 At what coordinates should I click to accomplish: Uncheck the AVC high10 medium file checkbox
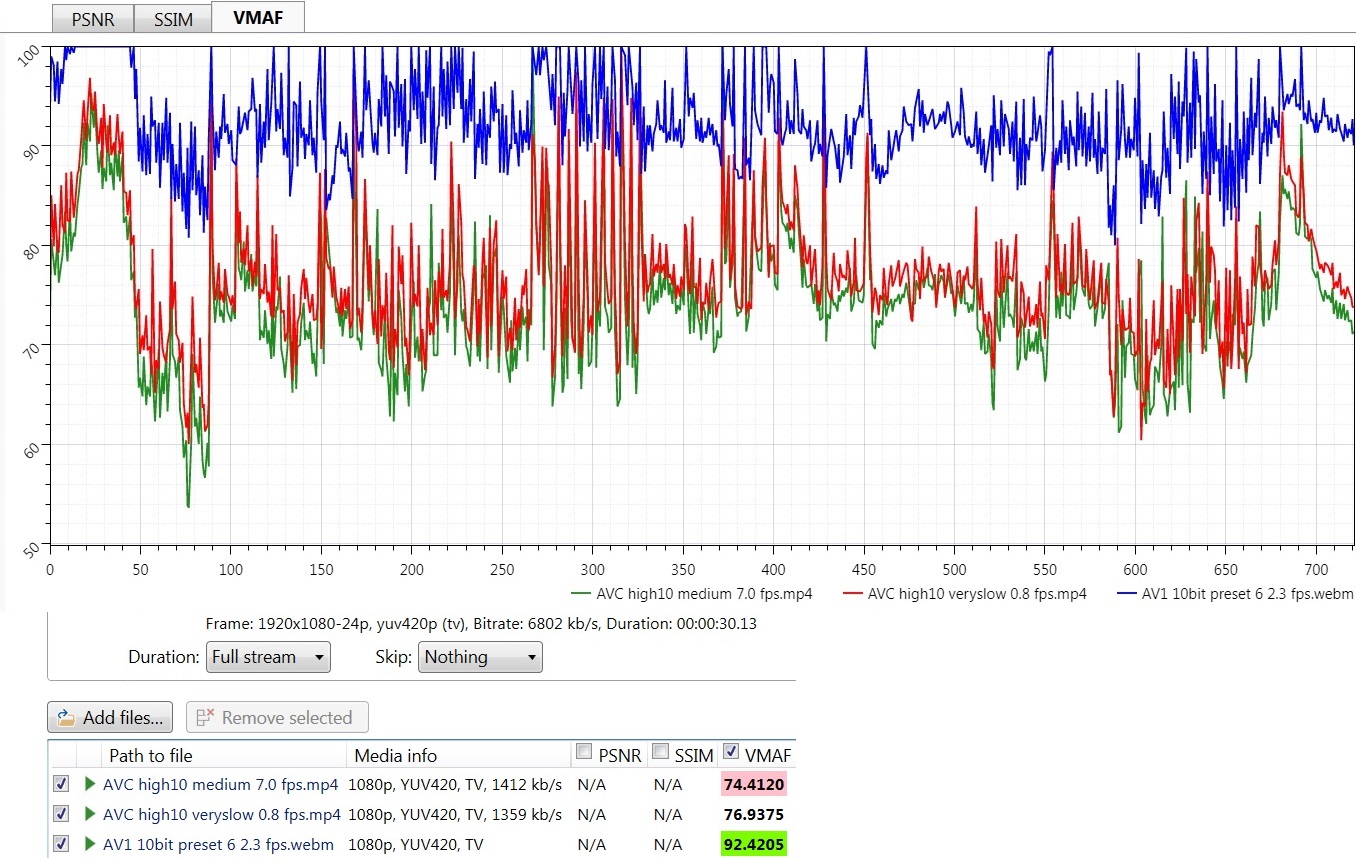(61, 784)
